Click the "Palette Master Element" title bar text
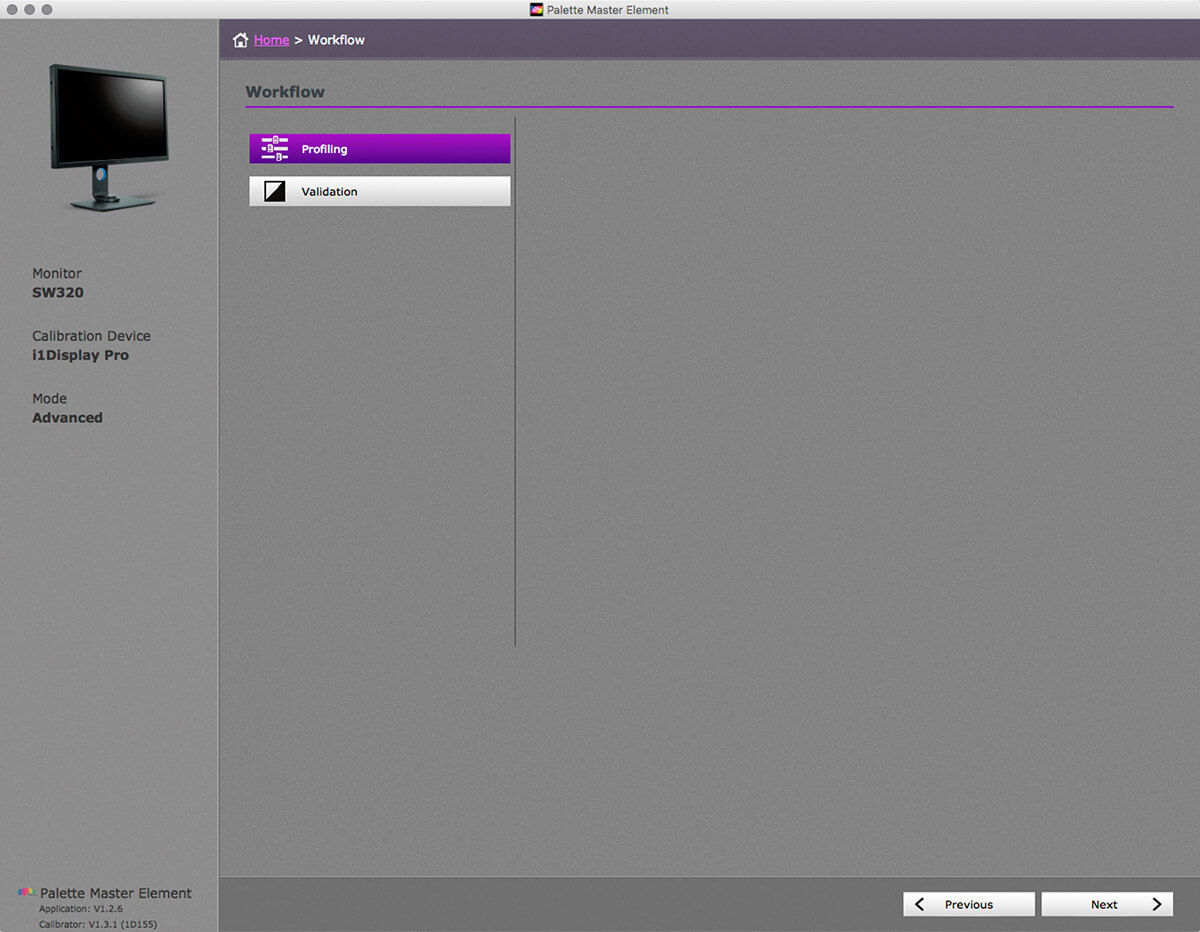Screen dimensions: 1200x932 608,10
